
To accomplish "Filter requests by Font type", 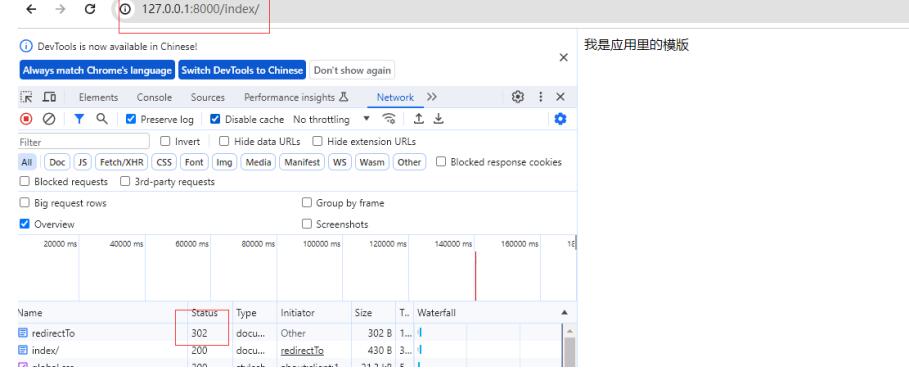I will 194,162.
